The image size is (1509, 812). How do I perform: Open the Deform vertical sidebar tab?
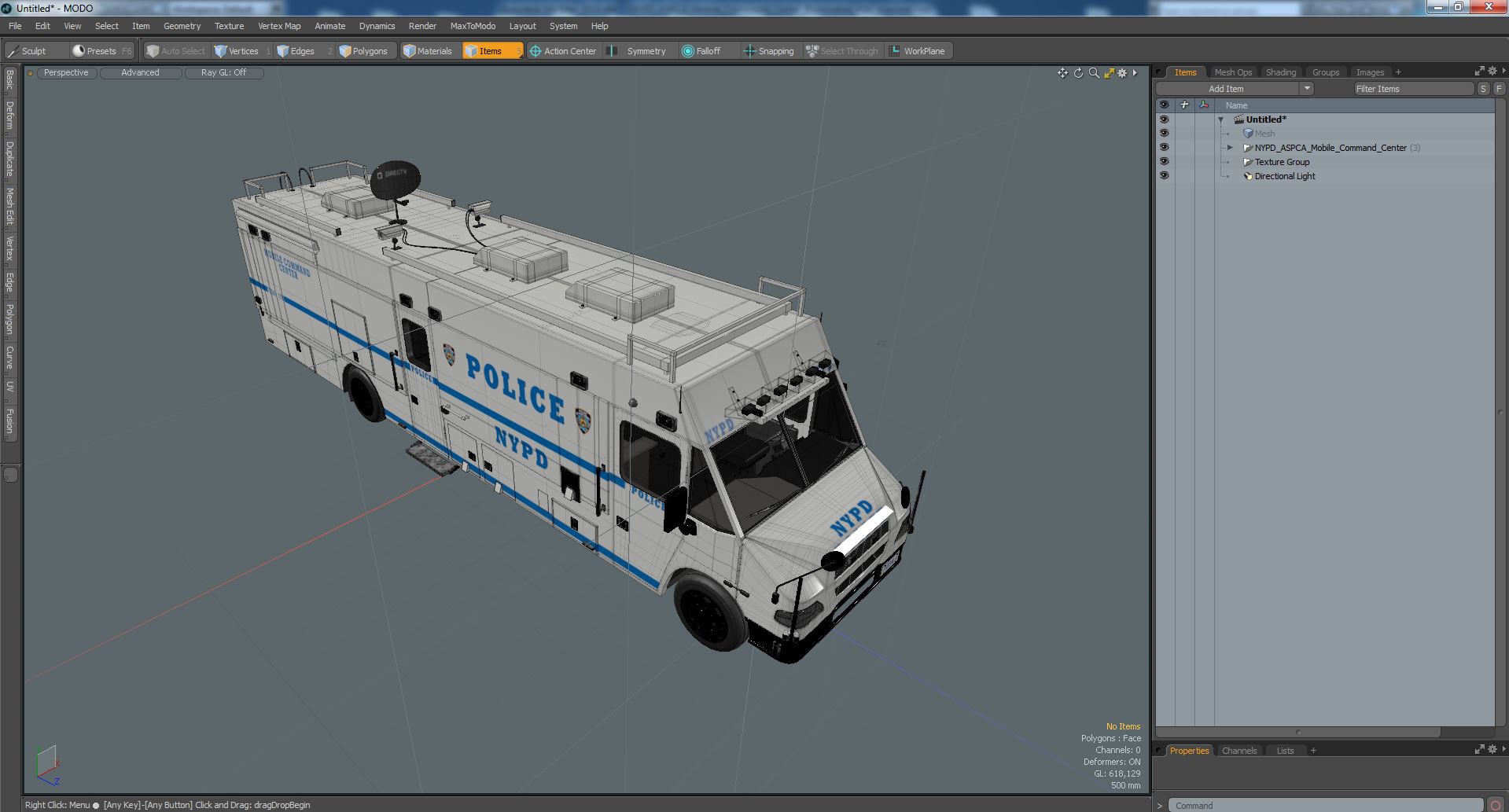click(x=9, y=116)
